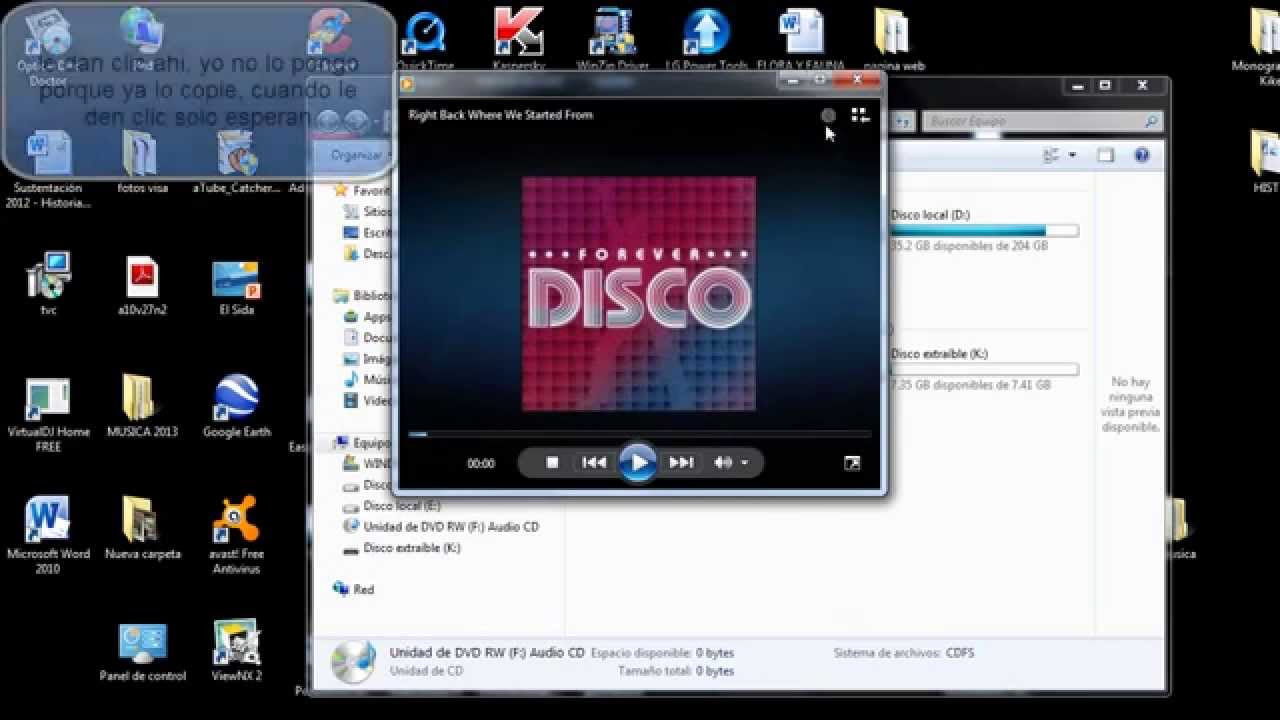Click the Disco local (D:) capacity bar

click(x=984, y=231)
